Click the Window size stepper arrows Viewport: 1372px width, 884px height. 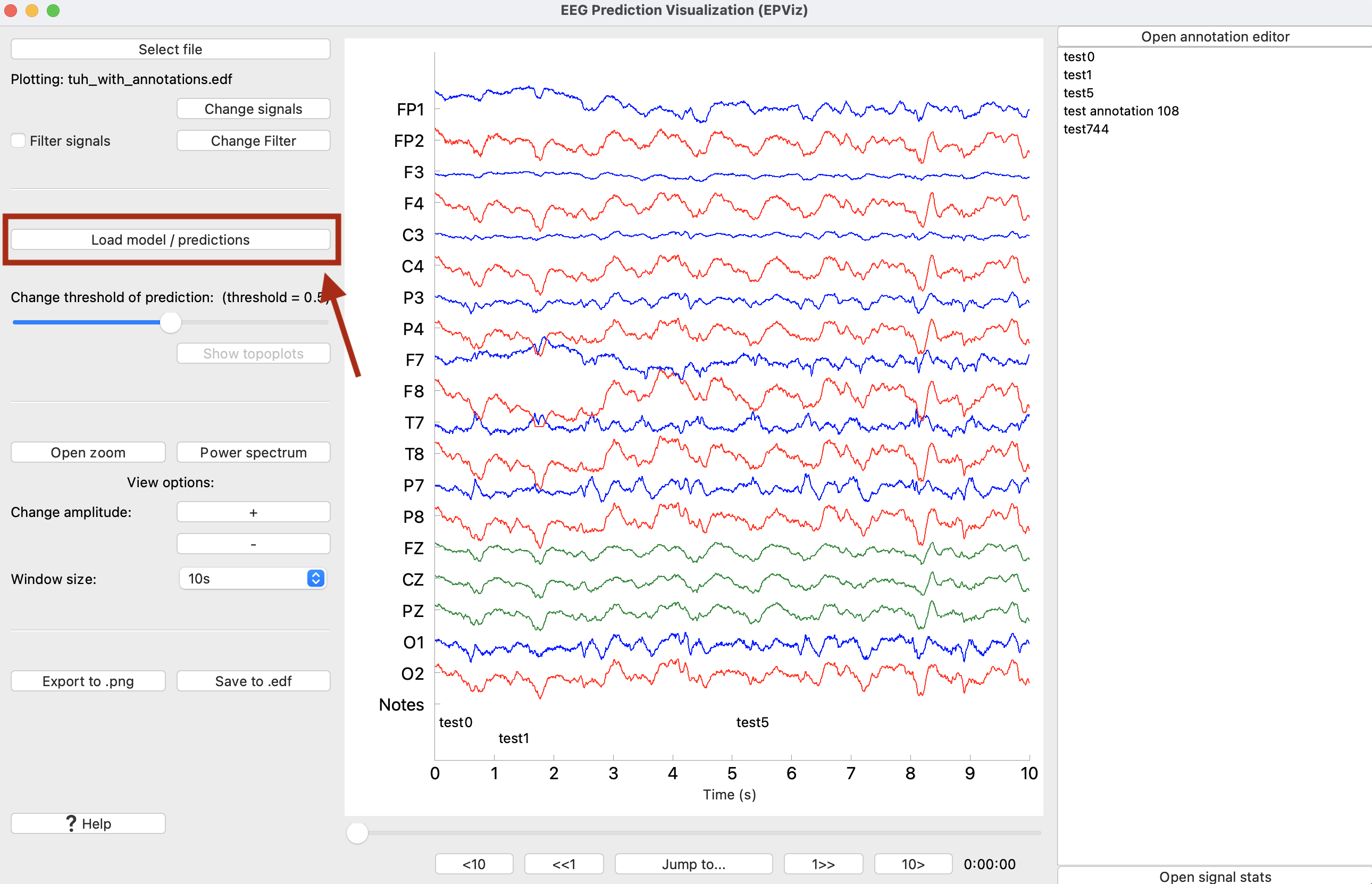click(x=315, y=578)
